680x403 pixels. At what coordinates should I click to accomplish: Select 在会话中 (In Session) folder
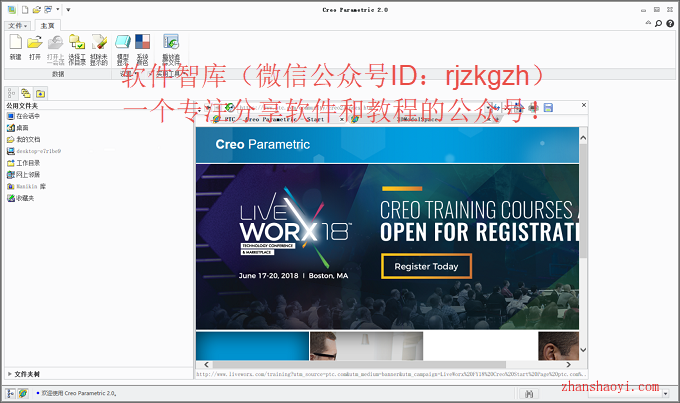point(23,116)
